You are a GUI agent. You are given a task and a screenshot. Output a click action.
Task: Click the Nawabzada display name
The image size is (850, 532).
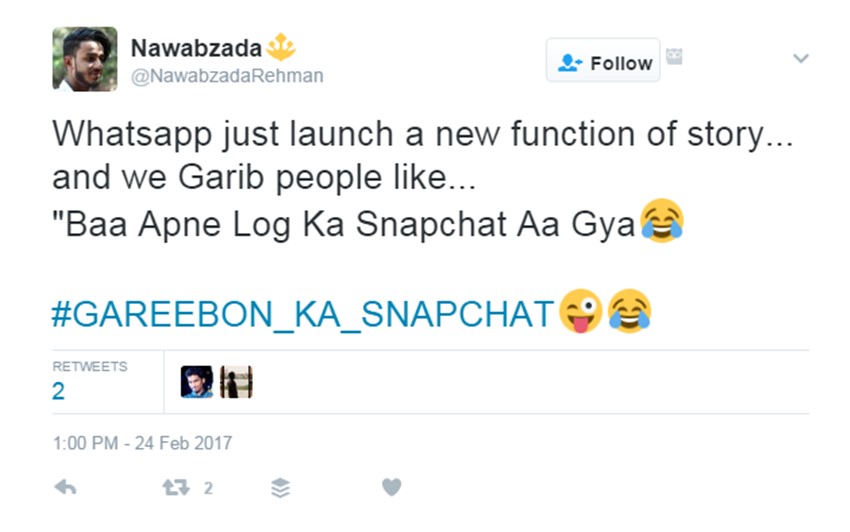pos(196,47)
